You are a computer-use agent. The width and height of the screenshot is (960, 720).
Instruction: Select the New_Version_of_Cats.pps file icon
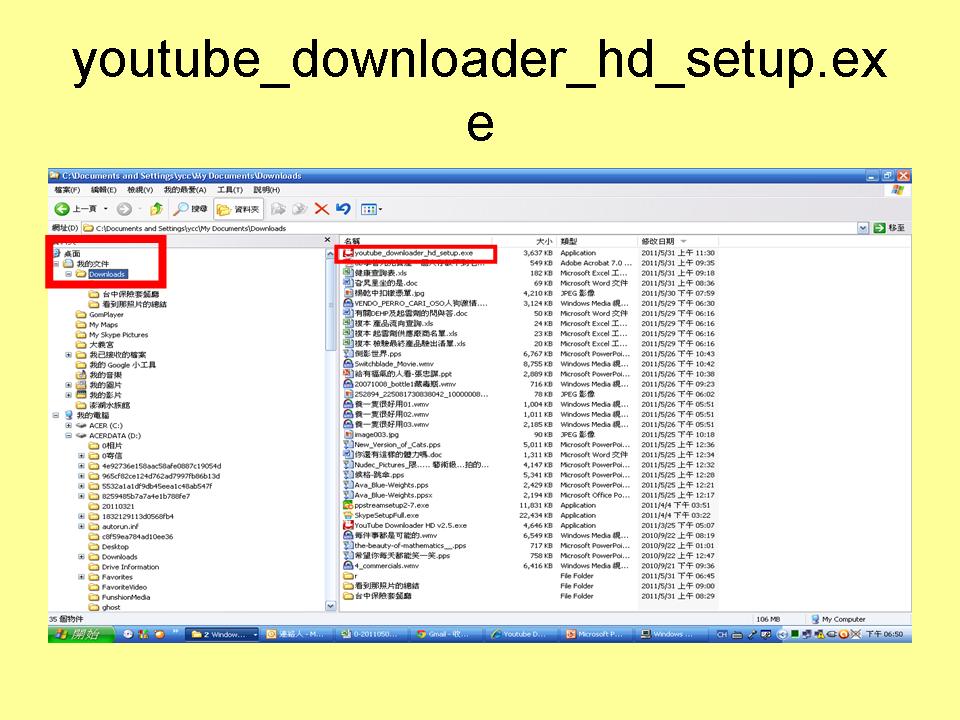[348, 444]
